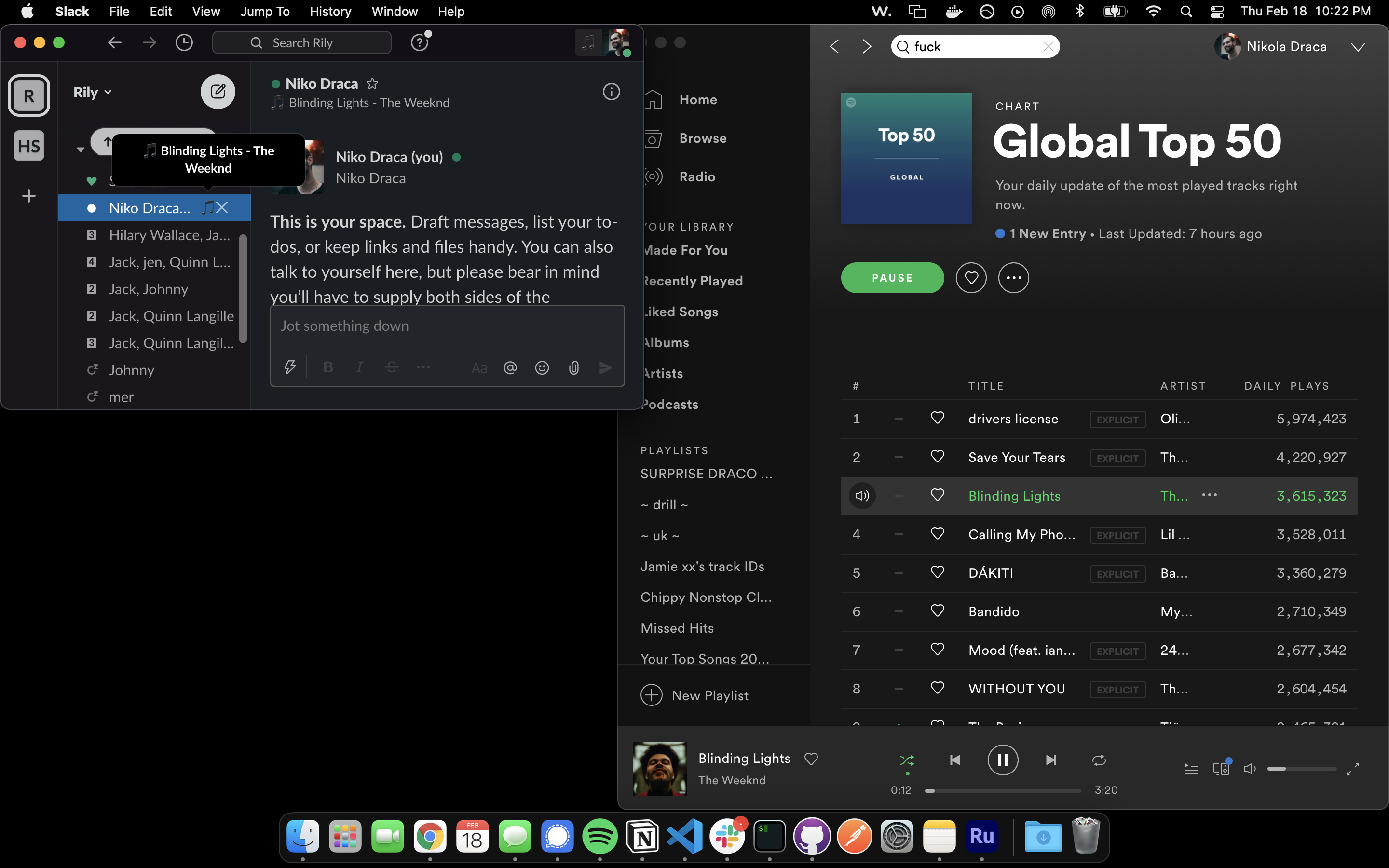Screen dimensions: 1389x868
Task: Click PAUSE button on Global Top 50
Action: tap(892, 278)
